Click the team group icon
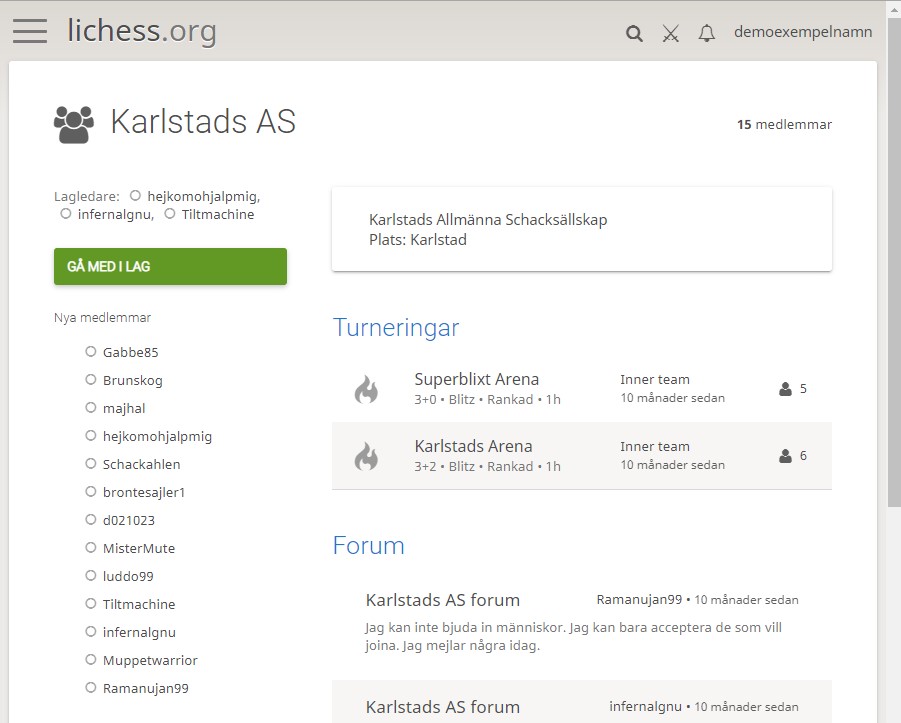The height and width of the screenshot is (723, 901). (x=73, y=123)
